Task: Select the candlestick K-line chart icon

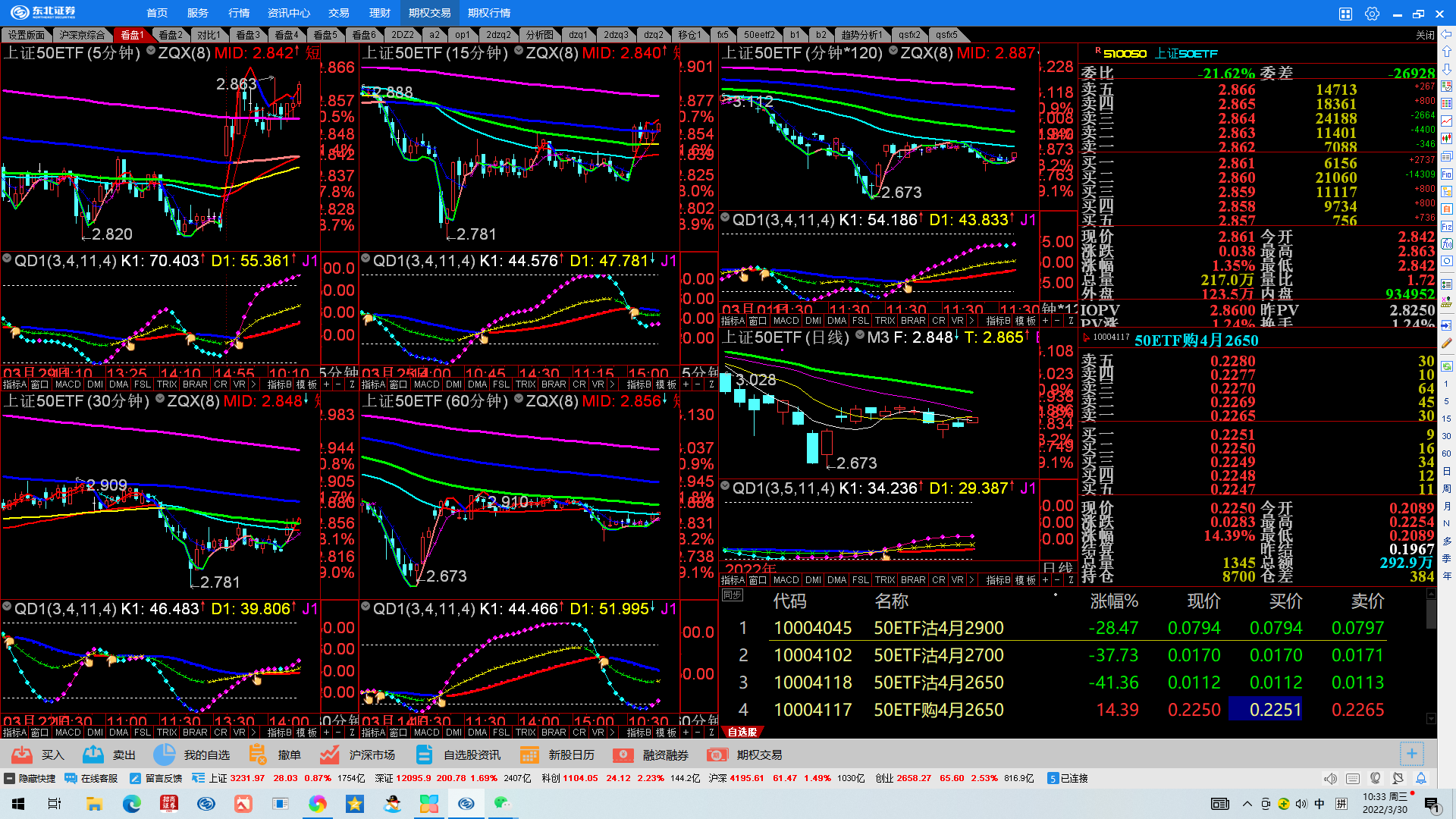Action: pos(1446,138)
